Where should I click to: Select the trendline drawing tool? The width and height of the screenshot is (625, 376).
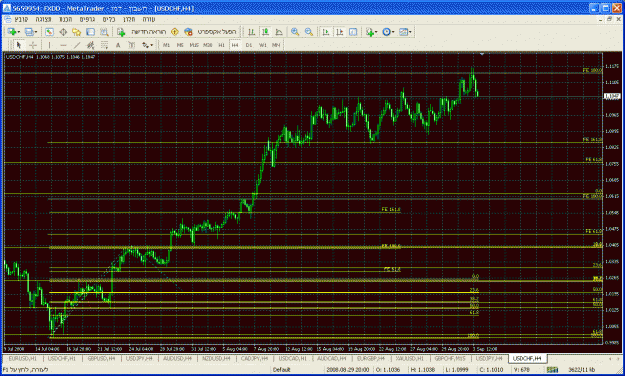pos(77,45)
